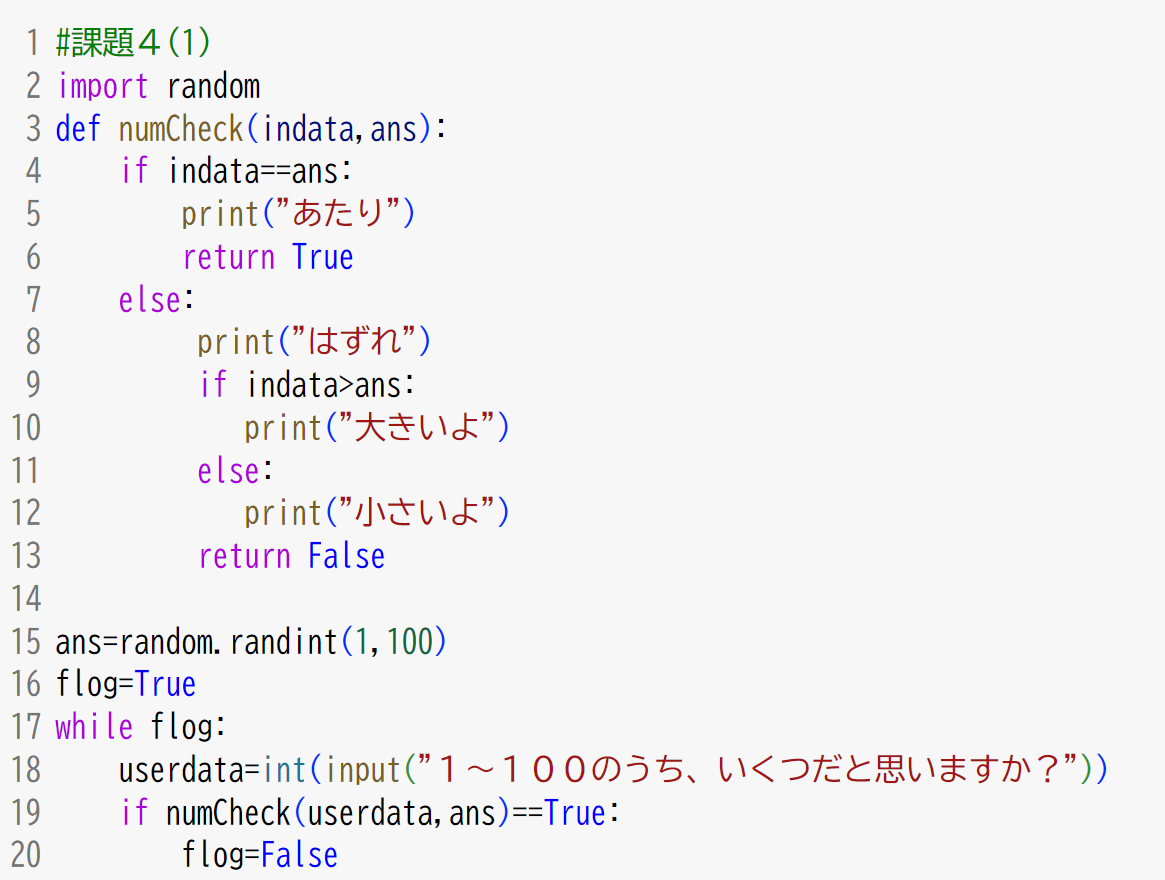Click the flog=True assignment on line 16

[126, 684]
